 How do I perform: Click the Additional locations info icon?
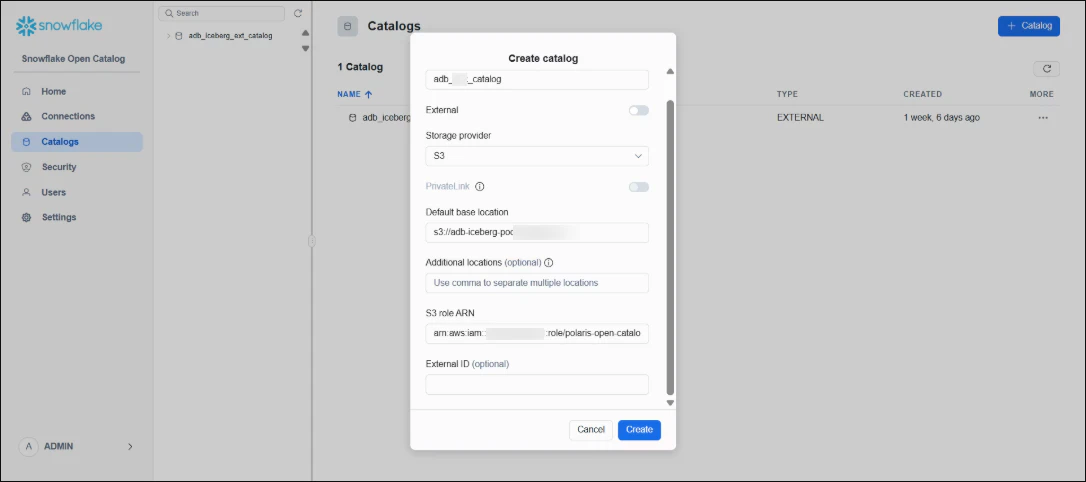pos(549,262)
